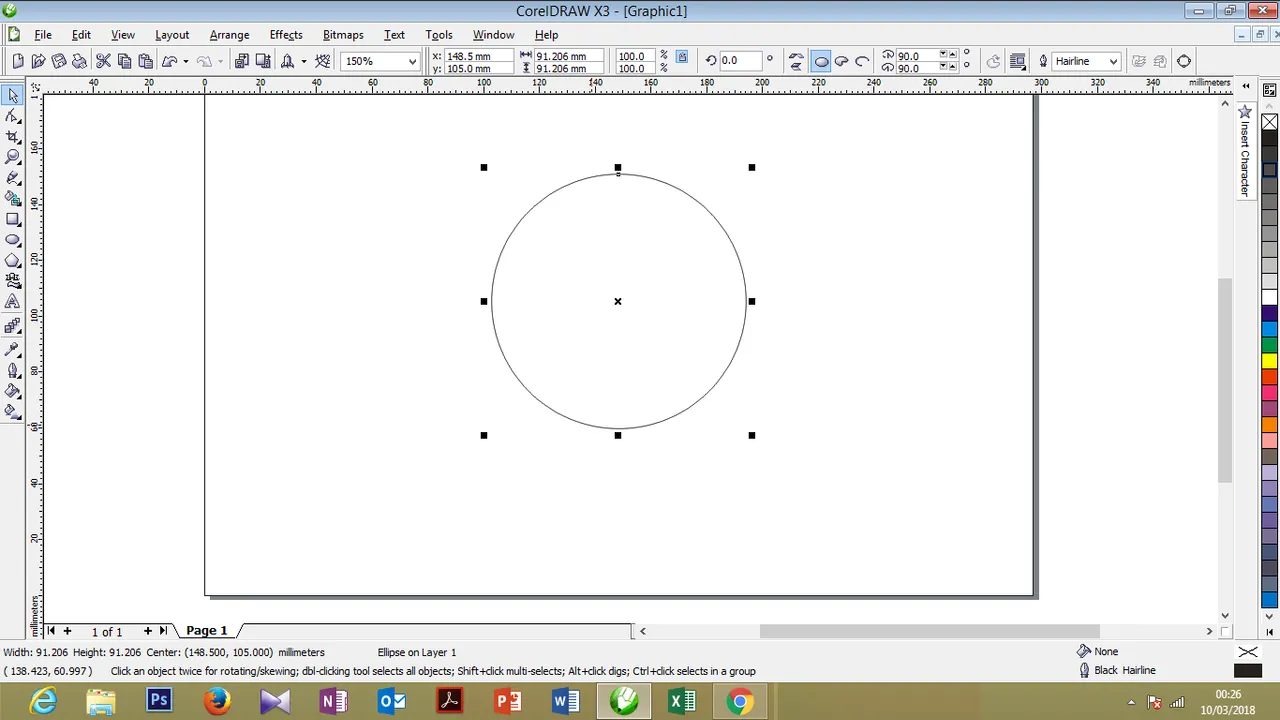Viewport: 1280px width, 720px height.
Task: Pick the red color swatch
Action: coord(1269,377)
